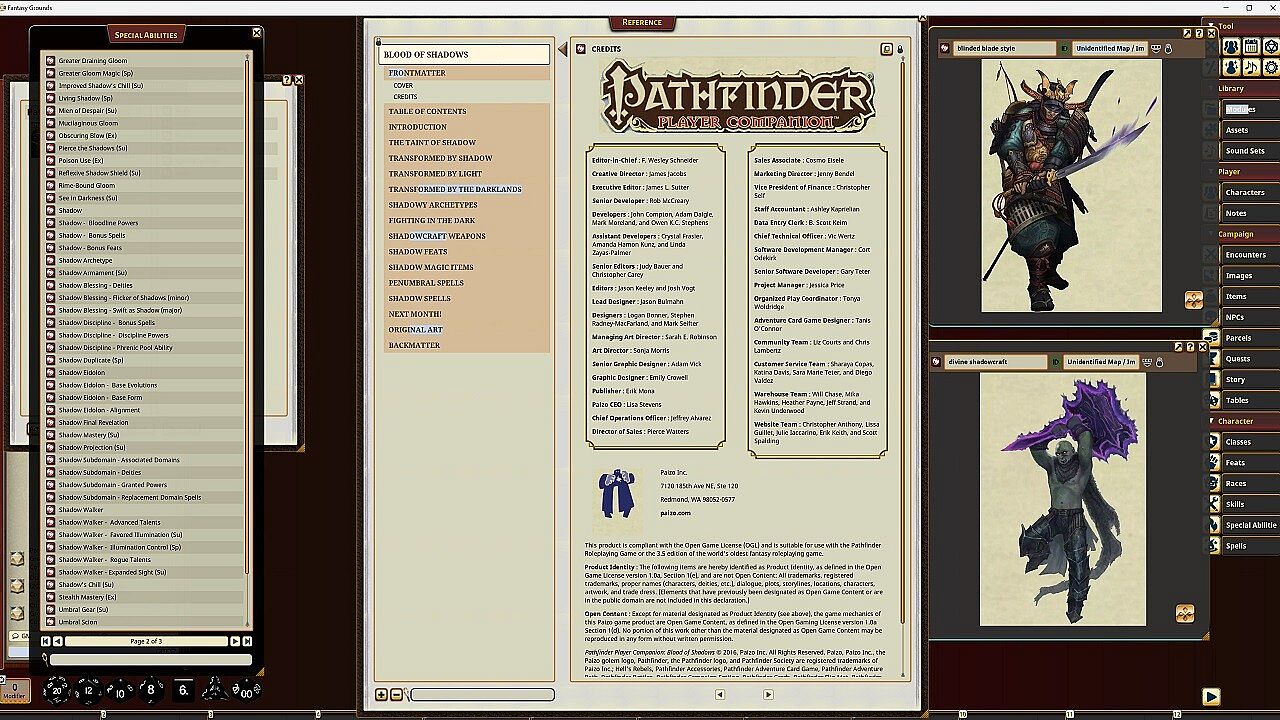Go to next page of Special Abilities
This screenshot has height=720, width=1280.
(235, 641)
